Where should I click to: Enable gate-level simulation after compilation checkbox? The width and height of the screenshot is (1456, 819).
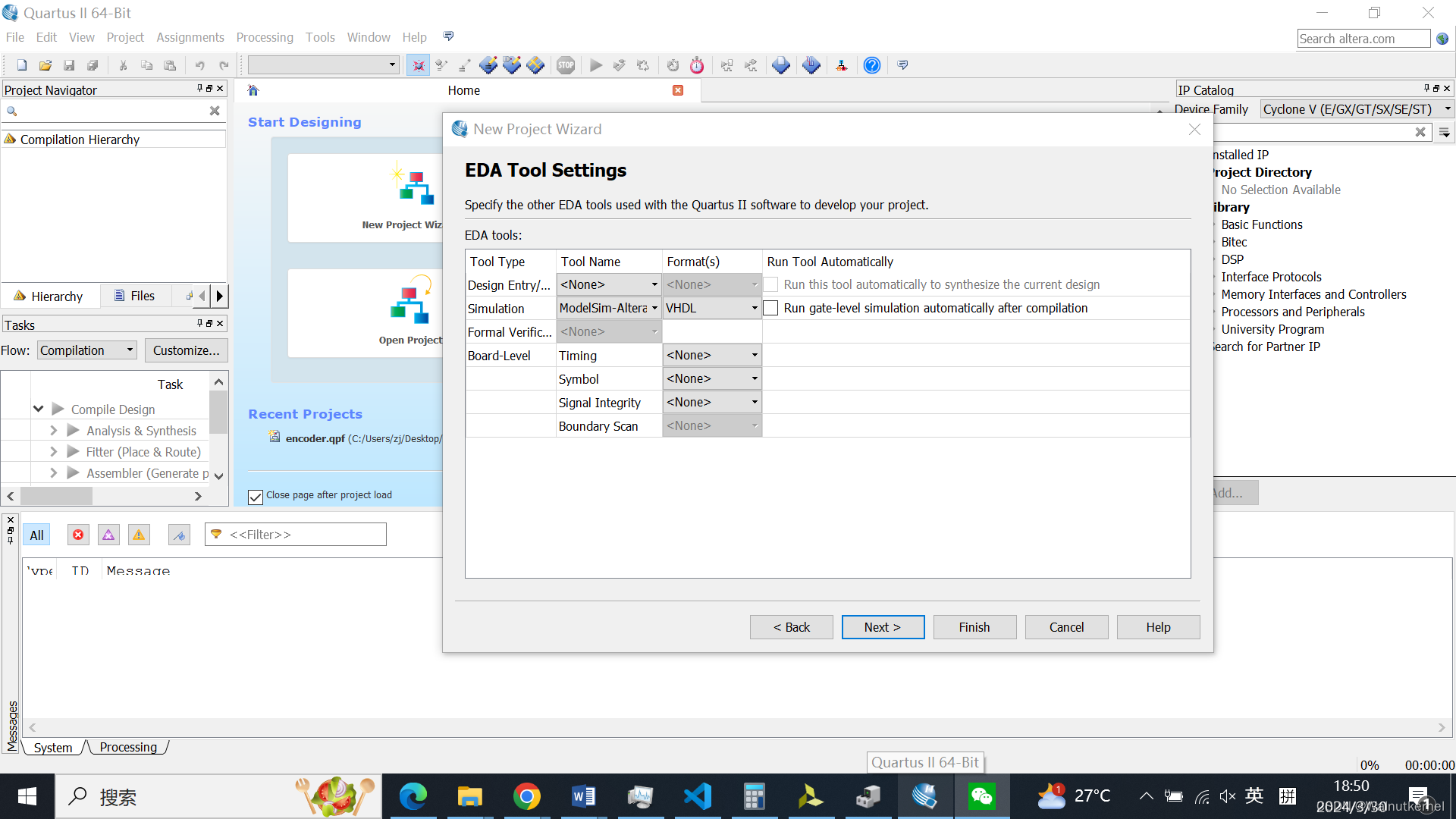click(x=770, y=308)
